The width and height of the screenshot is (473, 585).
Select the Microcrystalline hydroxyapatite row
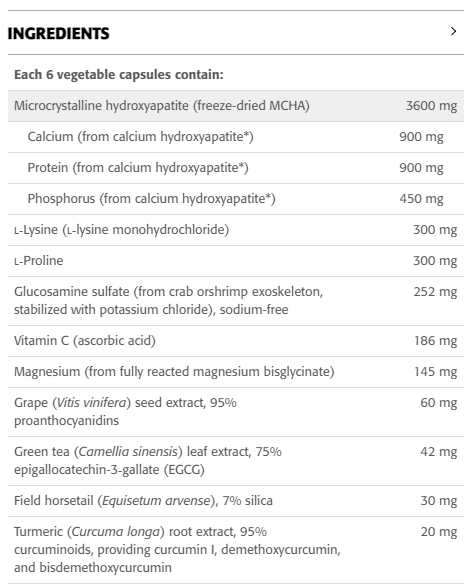(x=236, y=106)
